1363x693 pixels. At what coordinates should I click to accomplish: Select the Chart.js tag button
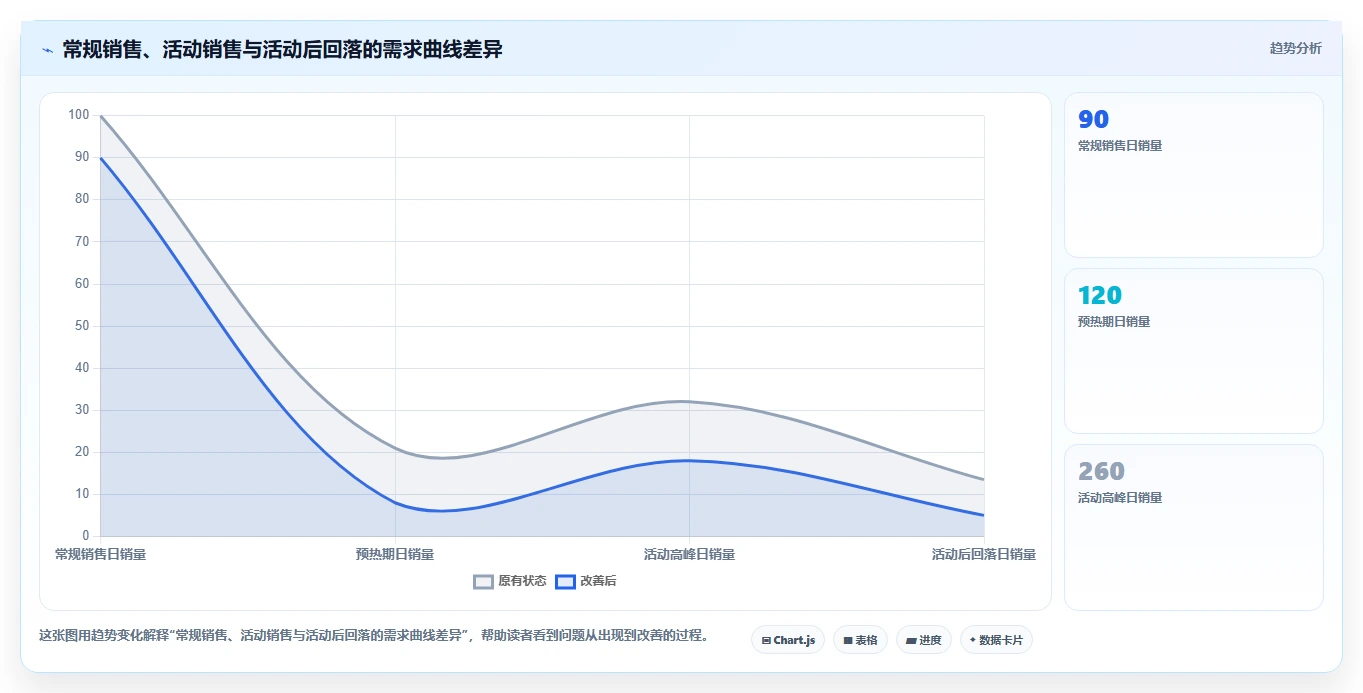click(x=788, y=640)
